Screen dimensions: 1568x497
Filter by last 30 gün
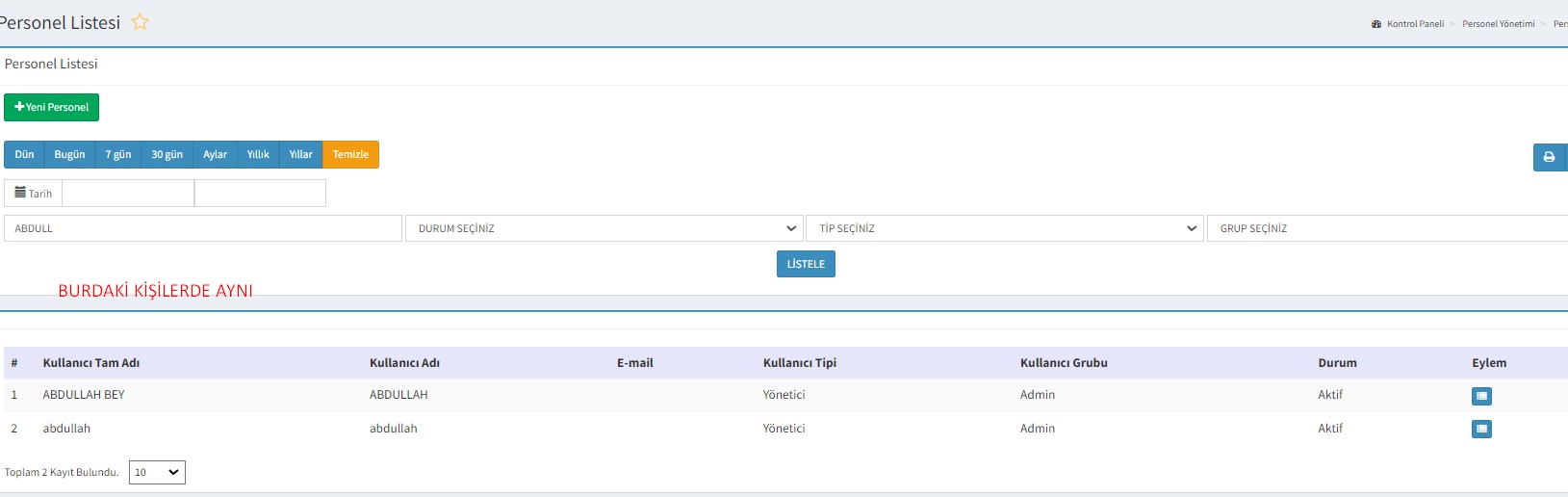167,154
